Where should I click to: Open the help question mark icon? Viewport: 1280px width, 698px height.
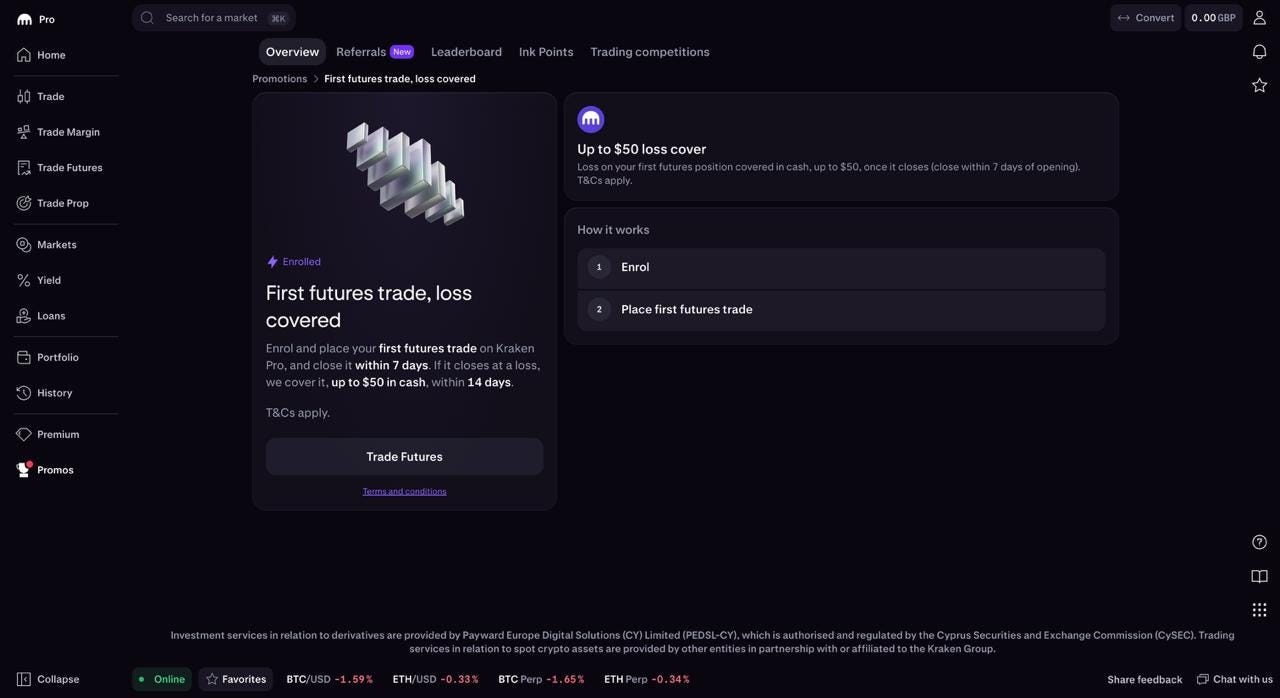[1259, 542]
